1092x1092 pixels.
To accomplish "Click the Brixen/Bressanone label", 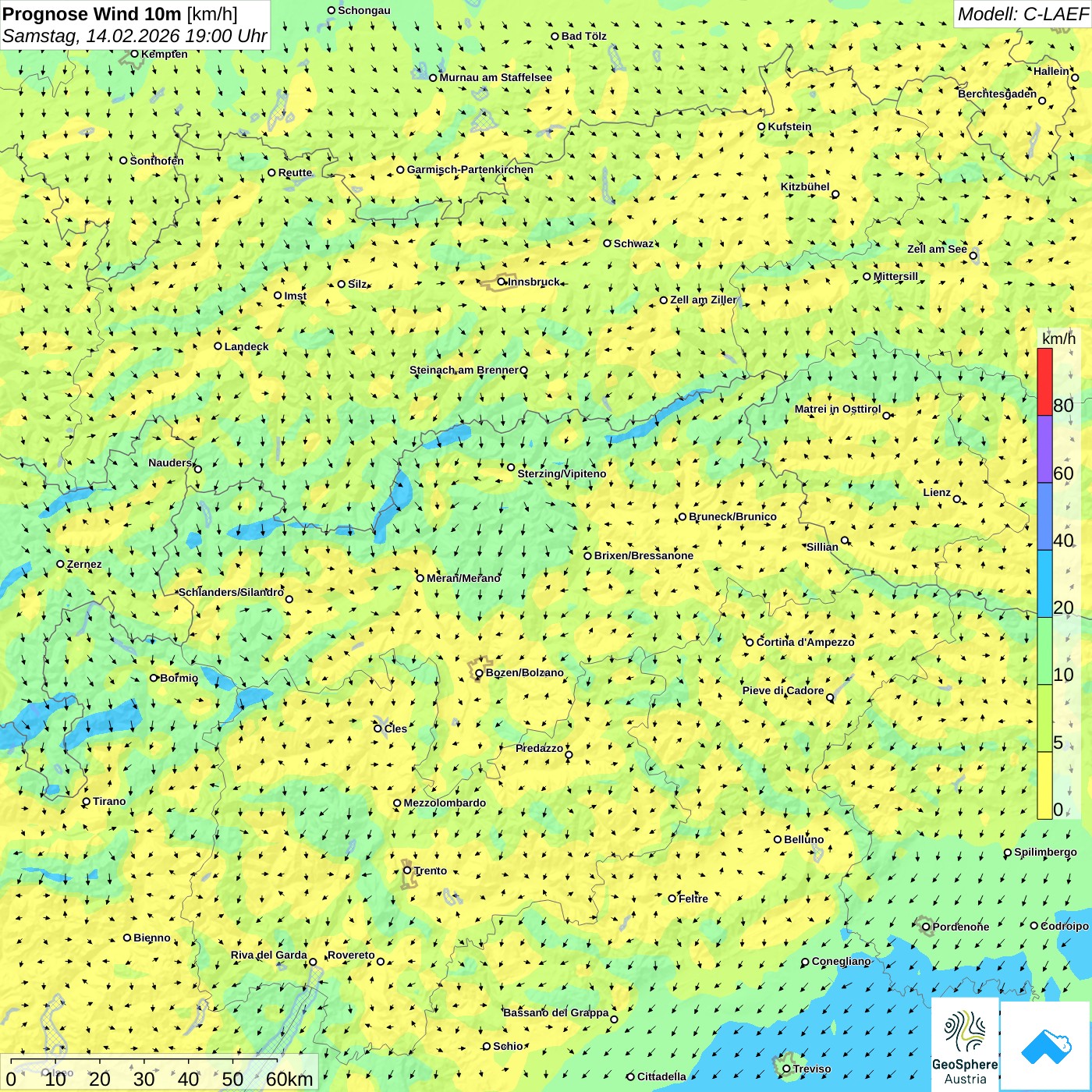I will (643, 555).
